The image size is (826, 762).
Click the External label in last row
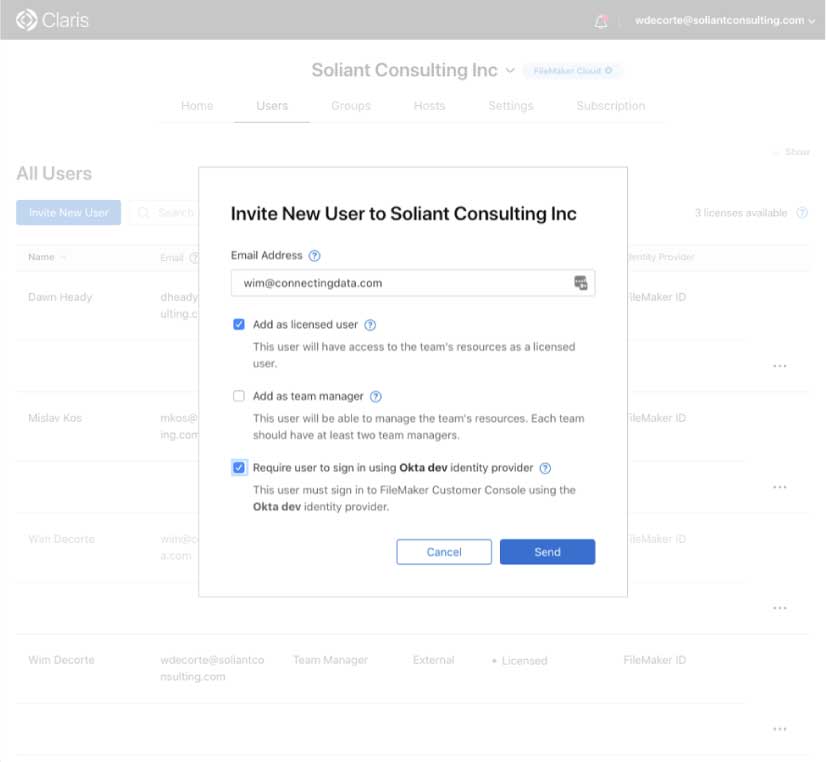point(434,660)
